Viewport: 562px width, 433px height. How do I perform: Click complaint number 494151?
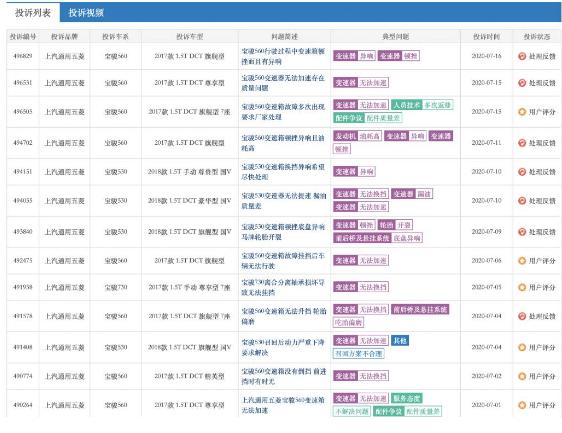23,172
